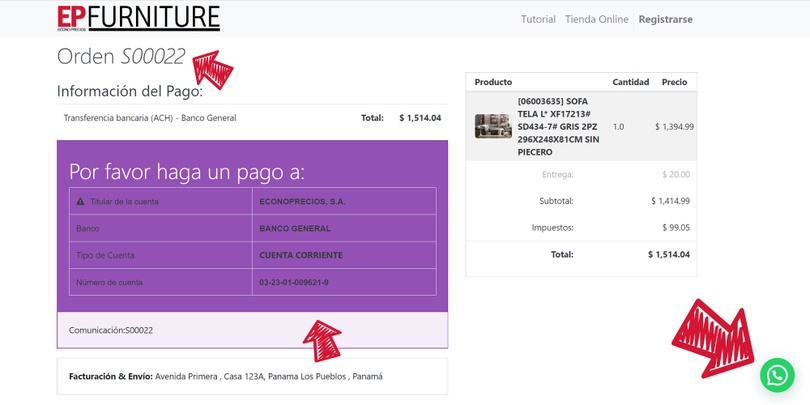Image resolution: width=810 pixels, height=405 pixels.
Task: Select the account type CUENTA CORRIENTE
Action: point(301,255)
